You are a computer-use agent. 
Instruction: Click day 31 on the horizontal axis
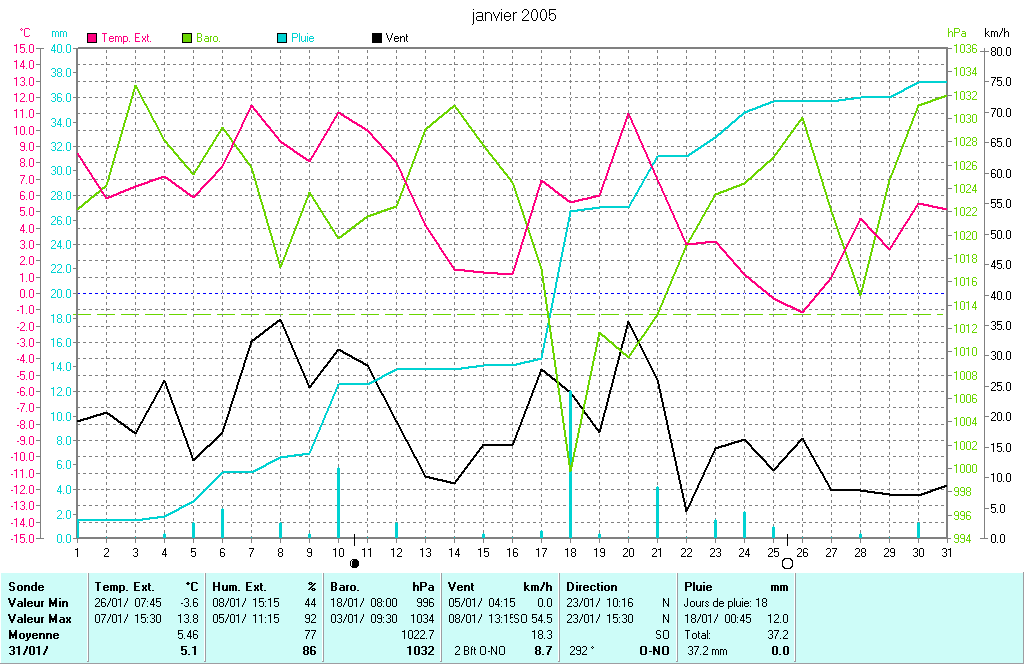(946, 551)
